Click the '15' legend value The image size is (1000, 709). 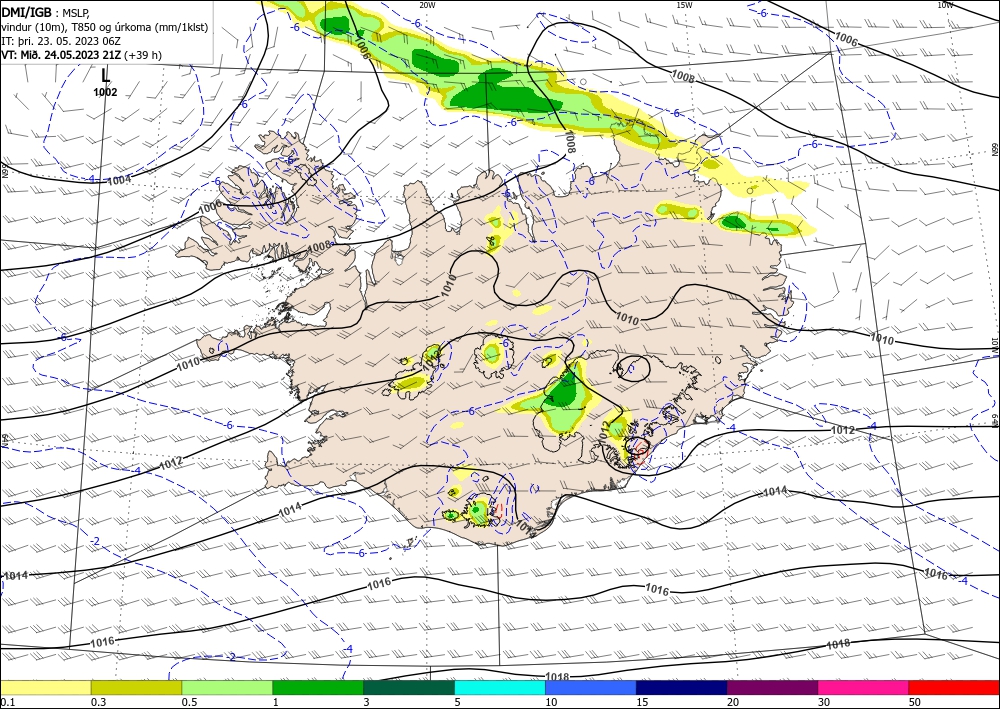click(642, 702)
